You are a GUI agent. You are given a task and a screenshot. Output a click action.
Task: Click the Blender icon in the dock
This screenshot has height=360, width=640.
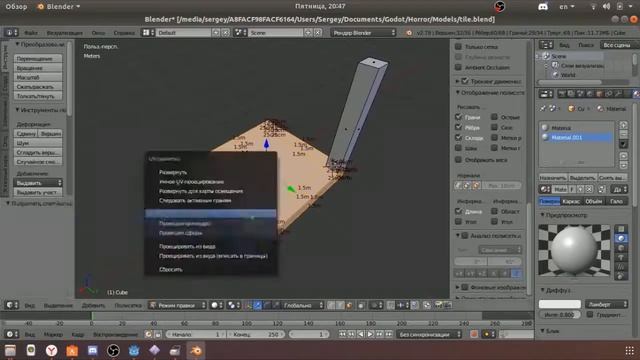coord(196,350)
